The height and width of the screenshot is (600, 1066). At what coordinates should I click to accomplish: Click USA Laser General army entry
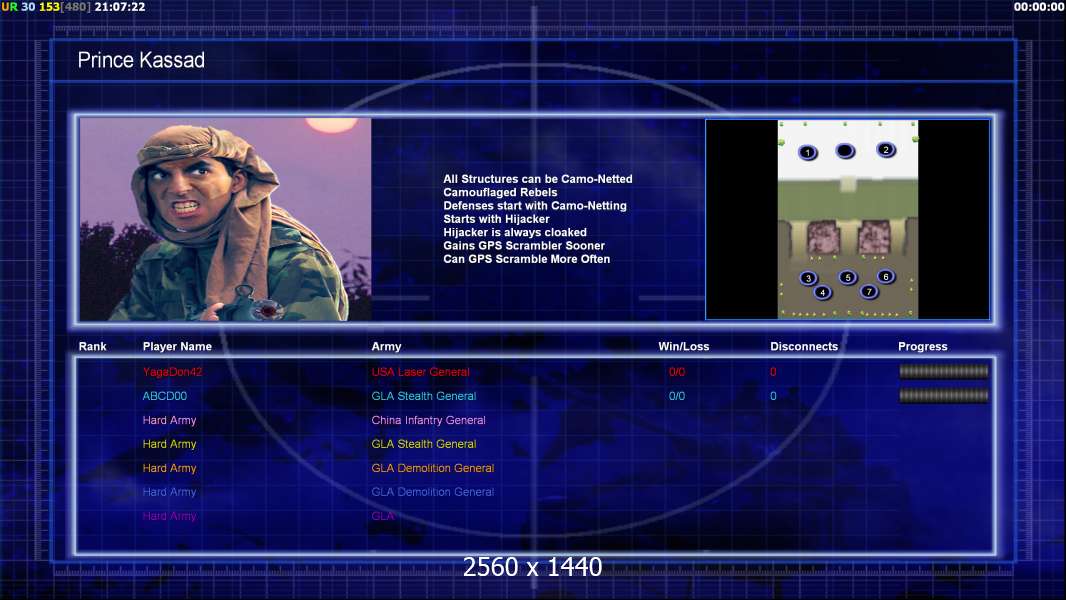click(x=420, y=372)
